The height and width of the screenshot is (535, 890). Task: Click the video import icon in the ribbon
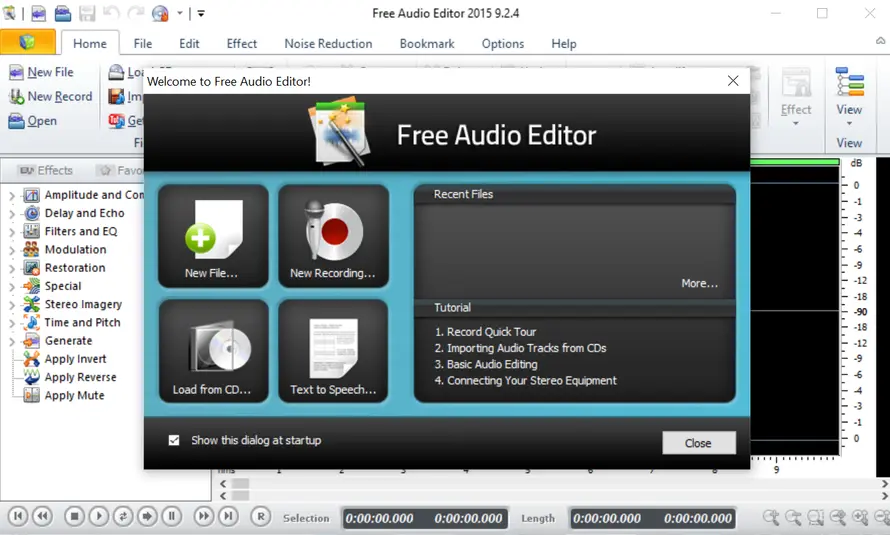coord(116,96)
